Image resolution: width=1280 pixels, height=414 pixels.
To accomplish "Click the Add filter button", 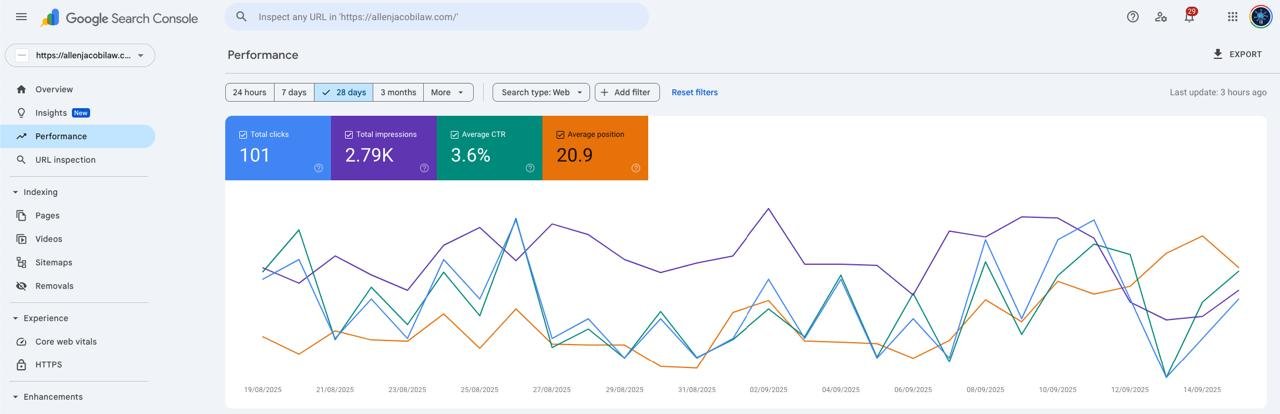I will point(627,92).
